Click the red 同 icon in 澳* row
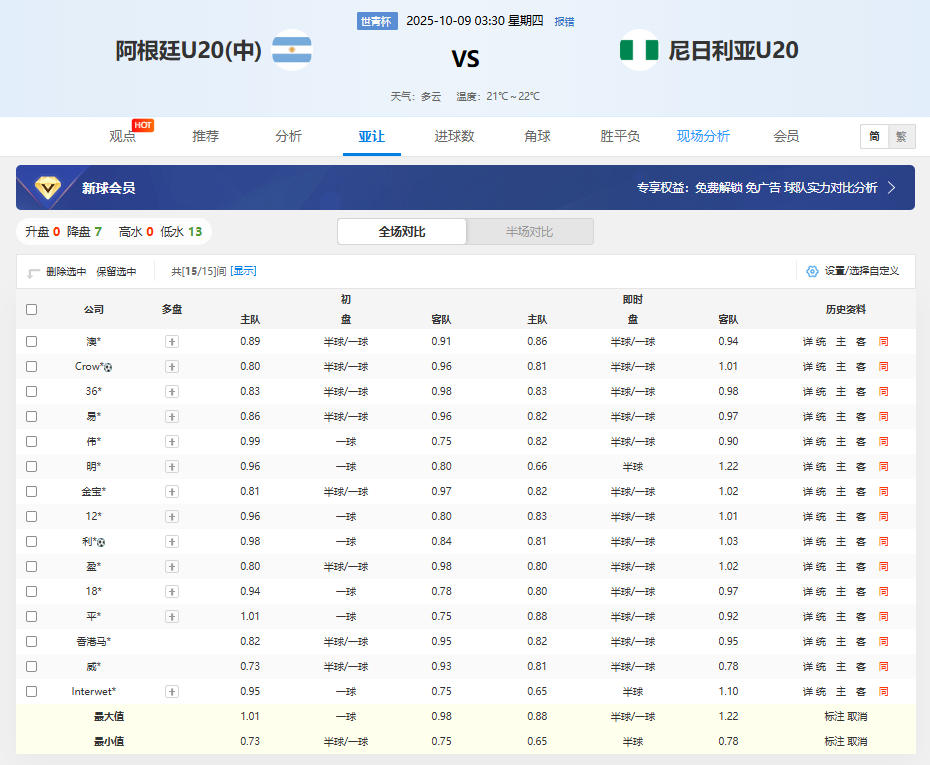930x765 pixels. [883, 342]
